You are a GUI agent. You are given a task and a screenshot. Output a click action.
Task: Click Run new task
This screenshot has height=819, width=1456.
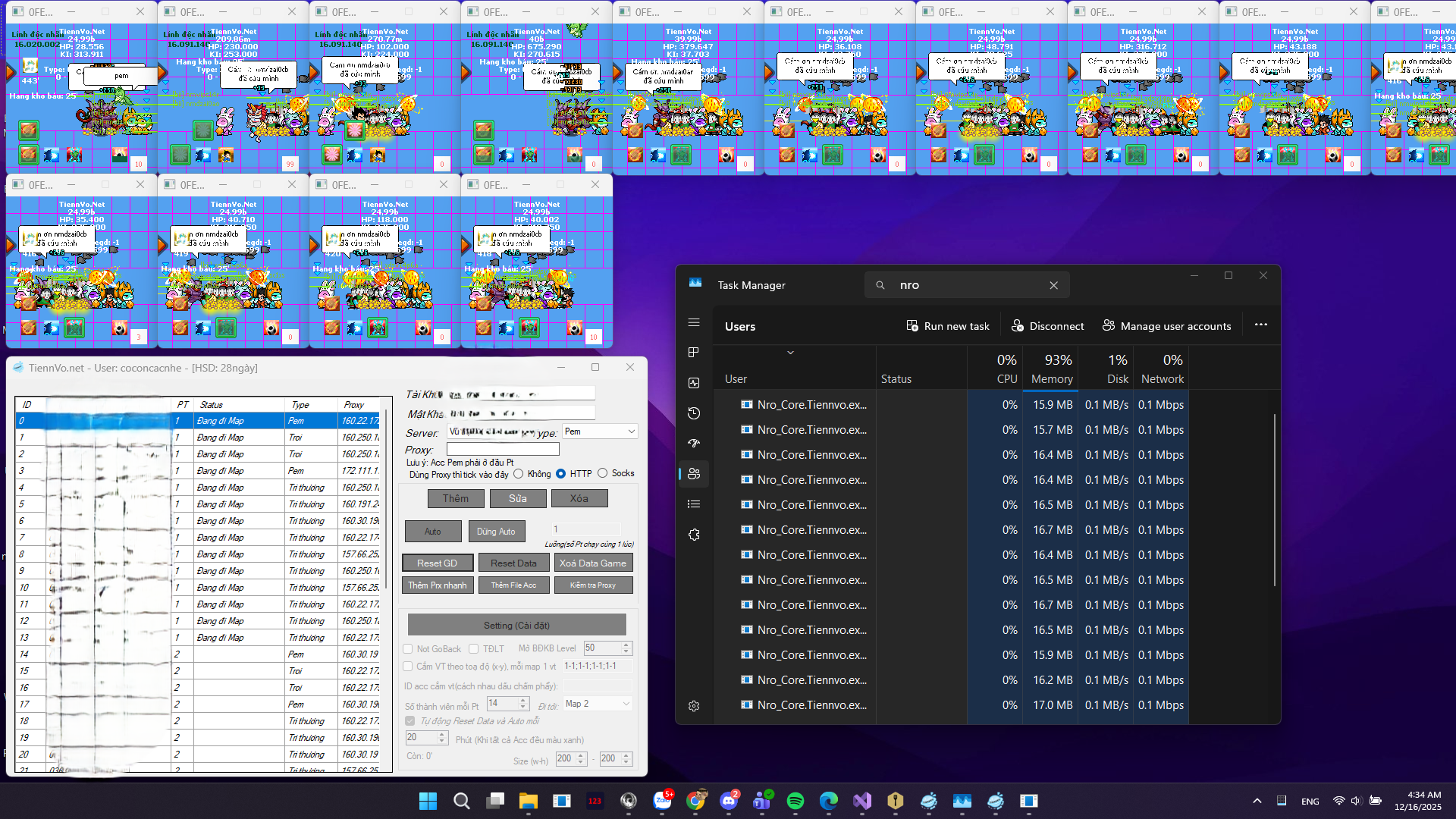(x=947, y=326)
